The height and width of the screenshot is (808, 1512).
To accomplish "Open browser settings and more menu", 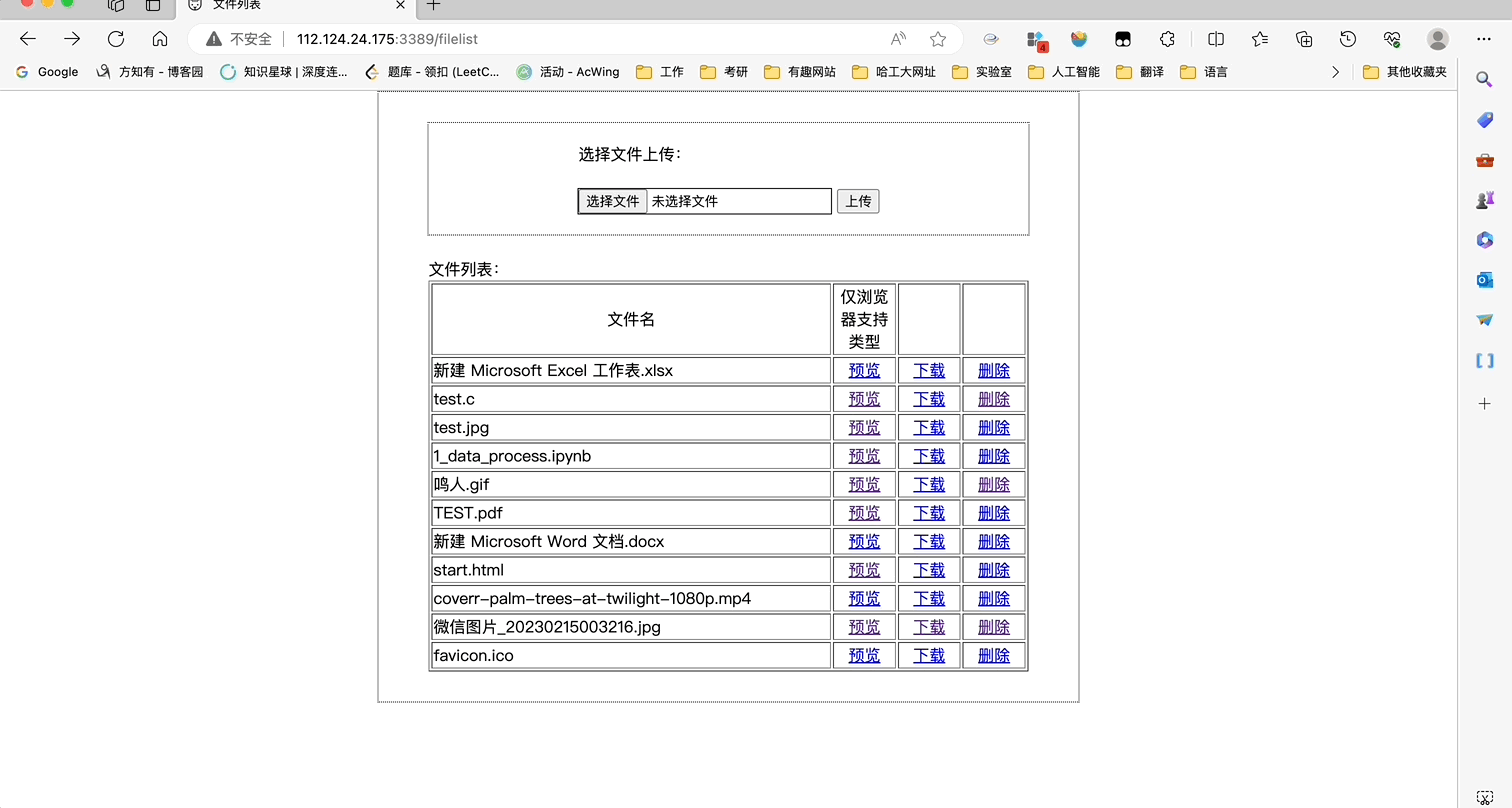I will 1484,39.
